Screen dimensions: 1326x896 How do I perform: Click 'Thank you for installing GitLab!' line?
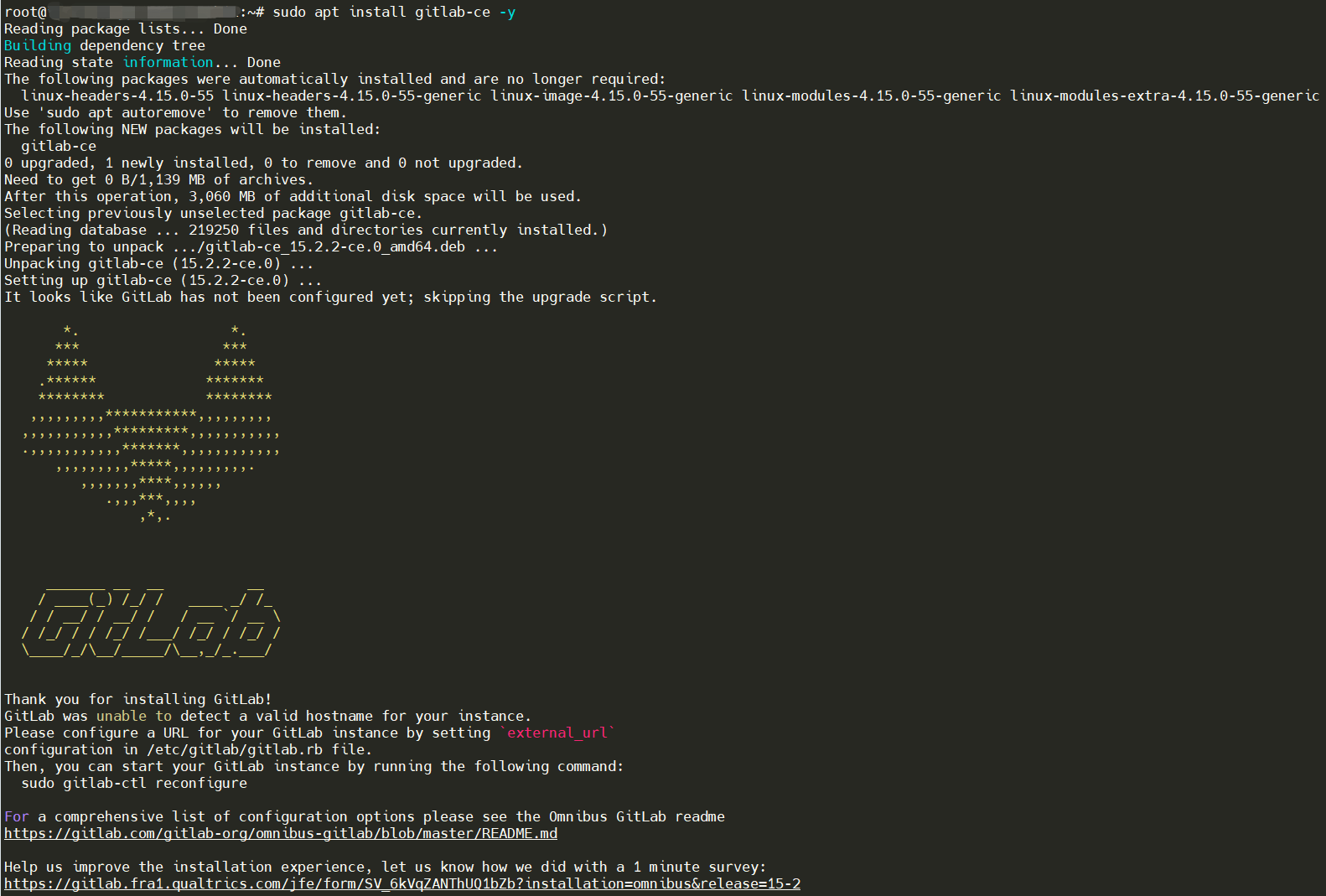pyautogui.click(x=137, y=699)
